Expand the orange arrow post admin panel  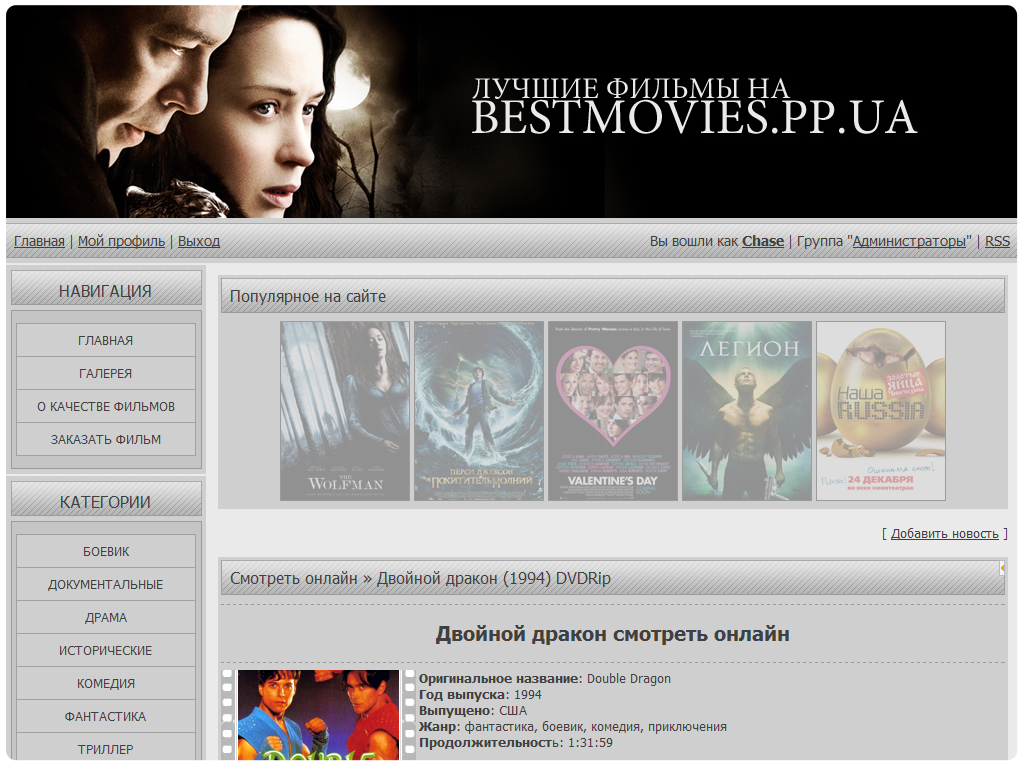tap(1001, 568)
